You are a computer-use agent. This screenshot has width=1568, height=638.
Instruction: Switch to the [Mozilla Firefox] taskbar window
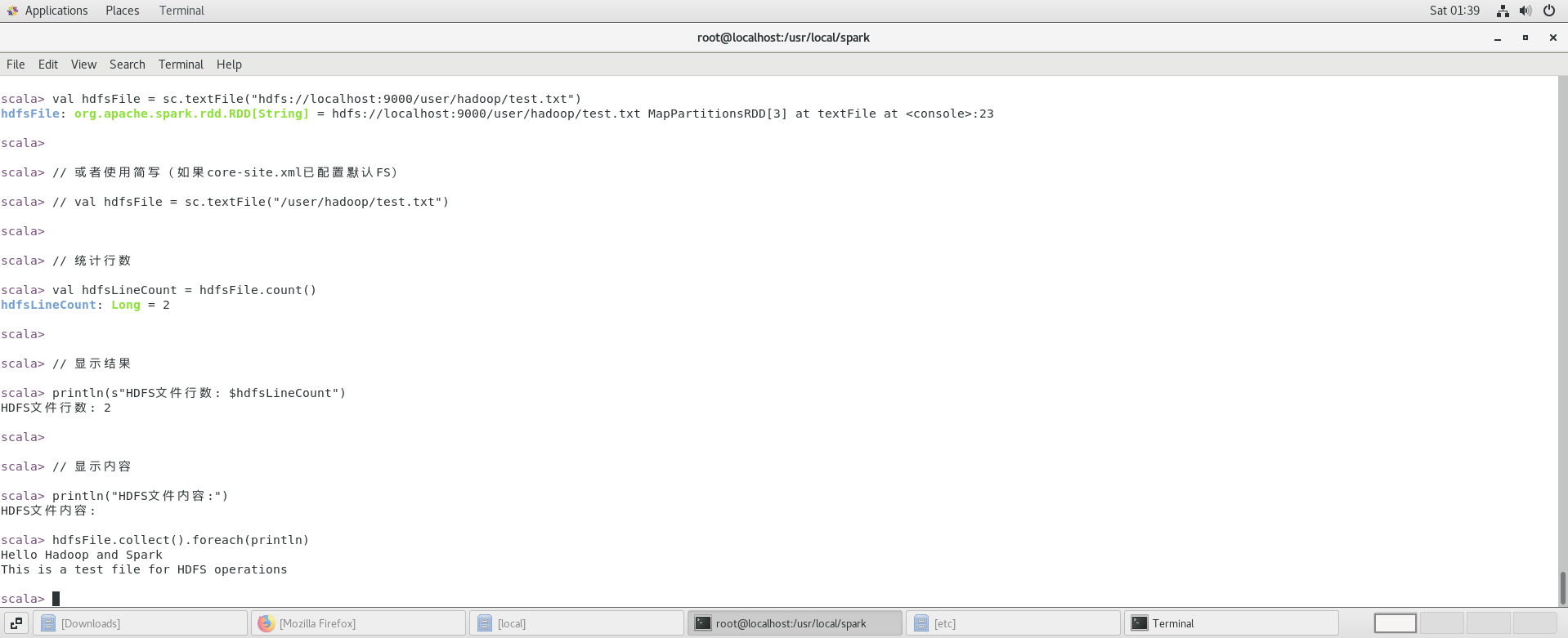[358, 623]
